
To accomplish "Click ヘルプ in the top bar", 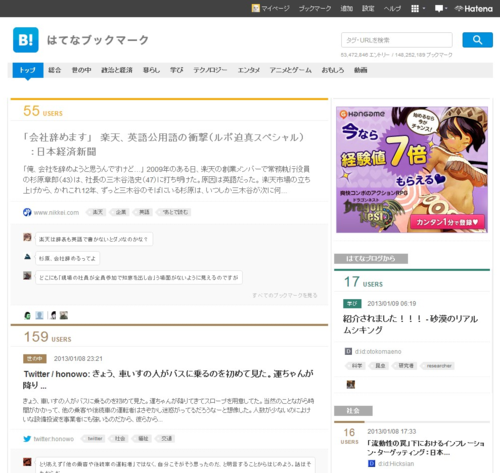I will tap(392, 8).
